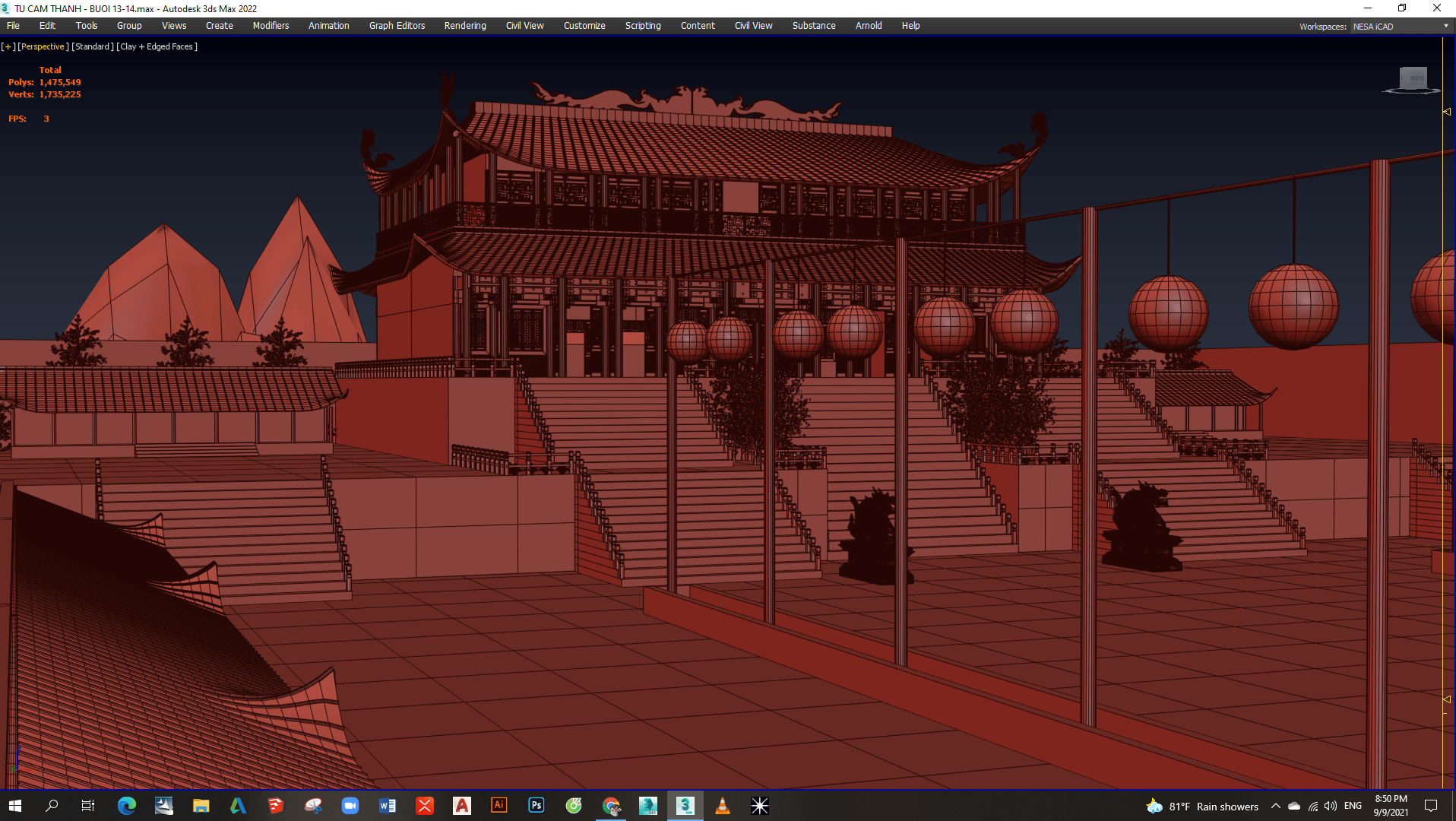Viewport: 1456px width, 821px height.
Task: Launch SketchUp from the taskbar
Action: click(x=275, y=806)
